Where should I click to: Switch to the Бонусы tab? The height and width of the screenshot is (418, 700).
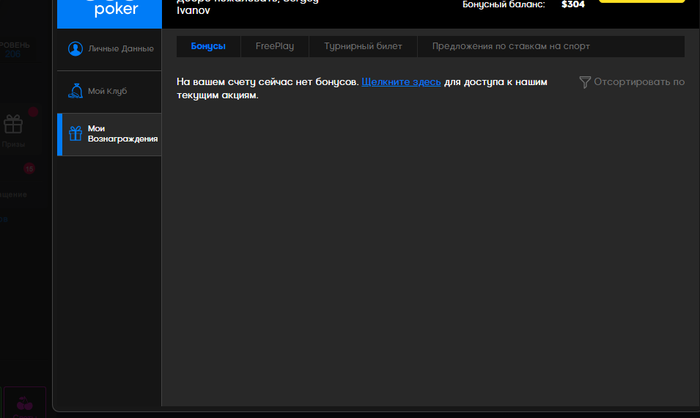coord(208,46)
